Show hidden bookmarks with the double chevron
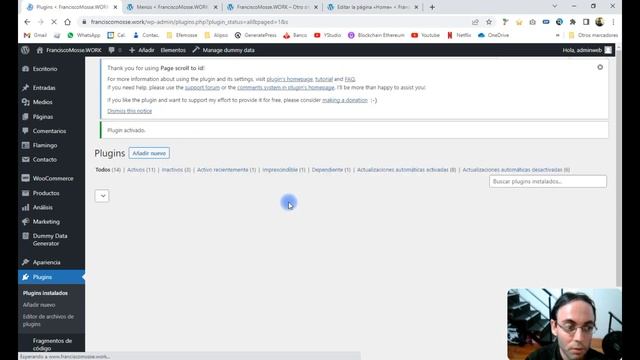The width and height of the screenshot is (640, 360). click(x=558, y=36)
